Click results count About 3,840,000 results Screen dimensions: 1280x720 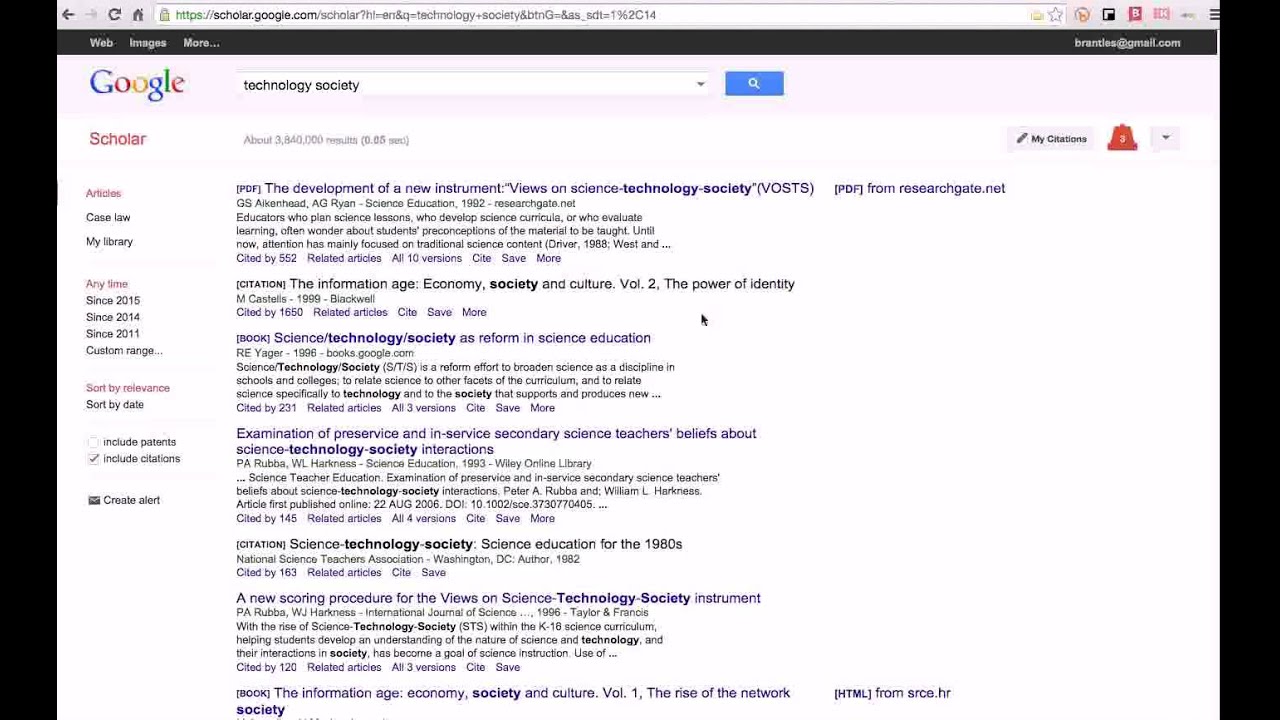[x=326, y=140]
